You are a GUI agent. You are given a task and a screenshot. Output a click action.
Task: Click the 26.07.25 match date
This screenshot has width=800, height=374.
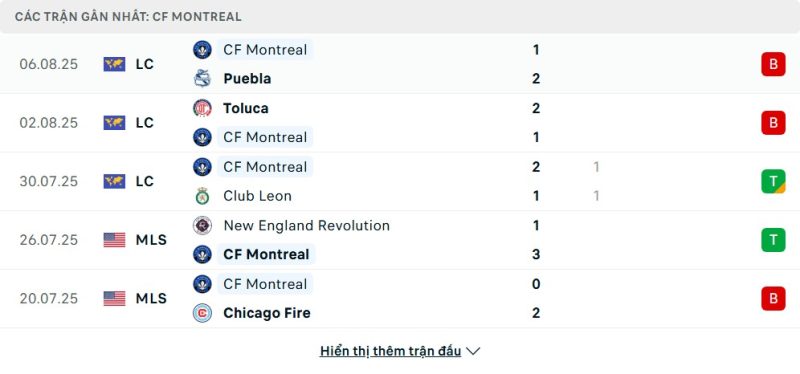[x=49, y=240]
